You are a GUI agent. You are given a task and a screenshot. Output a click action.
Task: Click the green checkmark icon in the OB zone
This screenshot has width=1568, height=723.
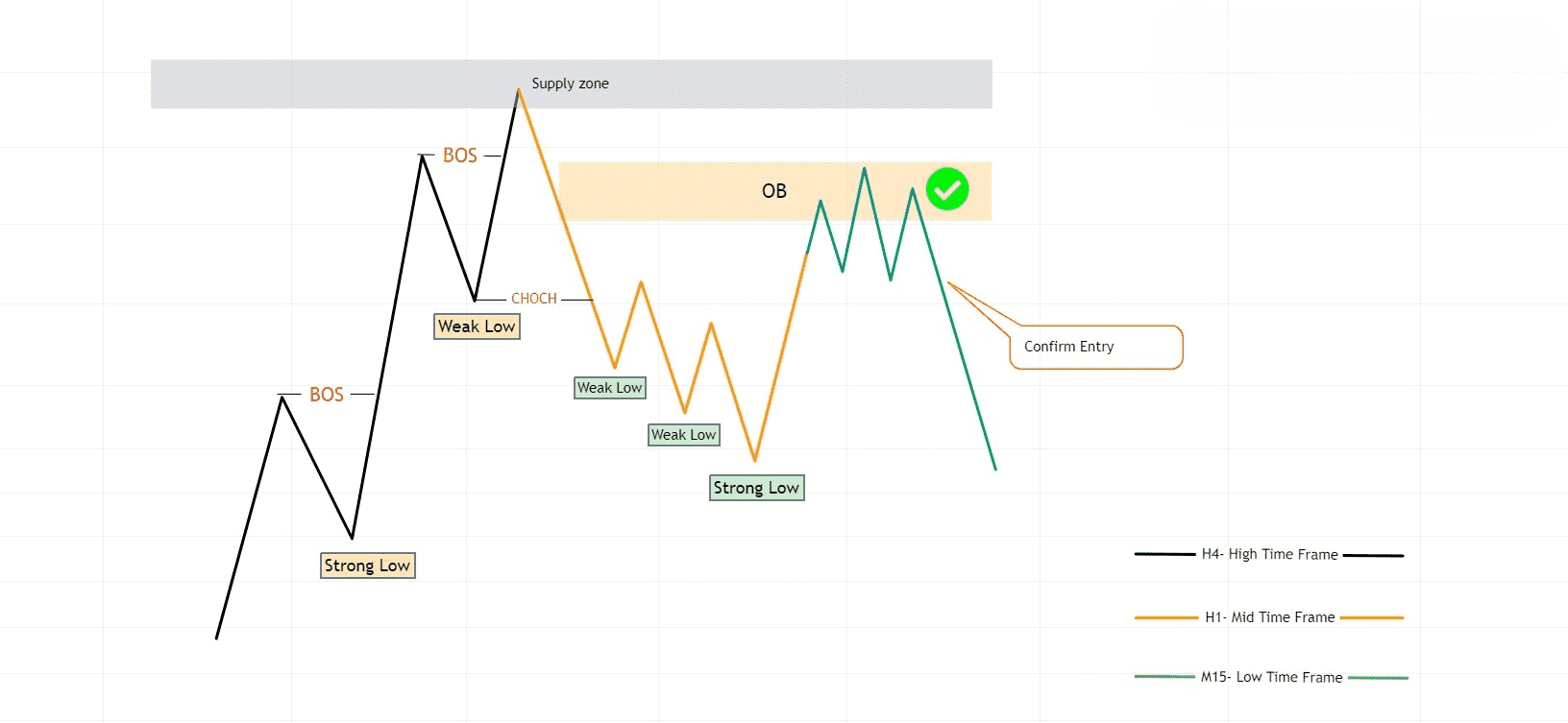tap(947, 189)
